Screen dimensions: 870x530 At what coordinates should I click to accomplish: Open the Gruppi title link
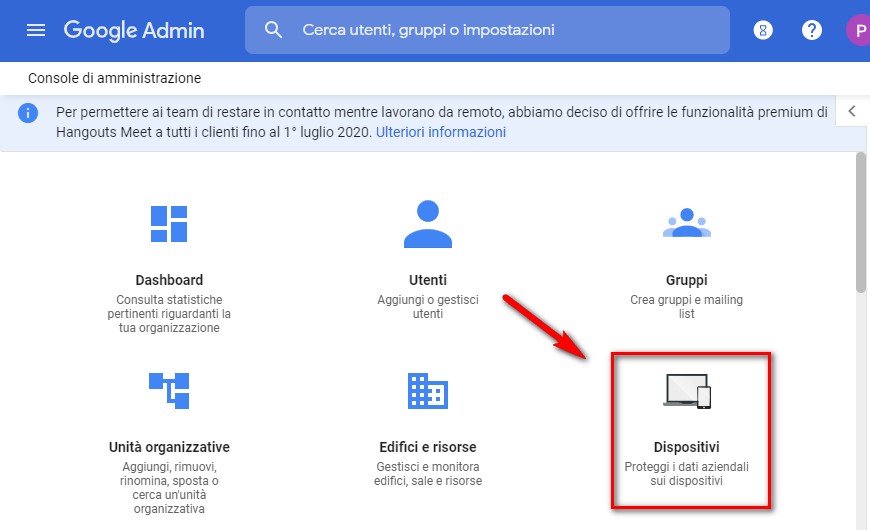(x=687, y=280)
